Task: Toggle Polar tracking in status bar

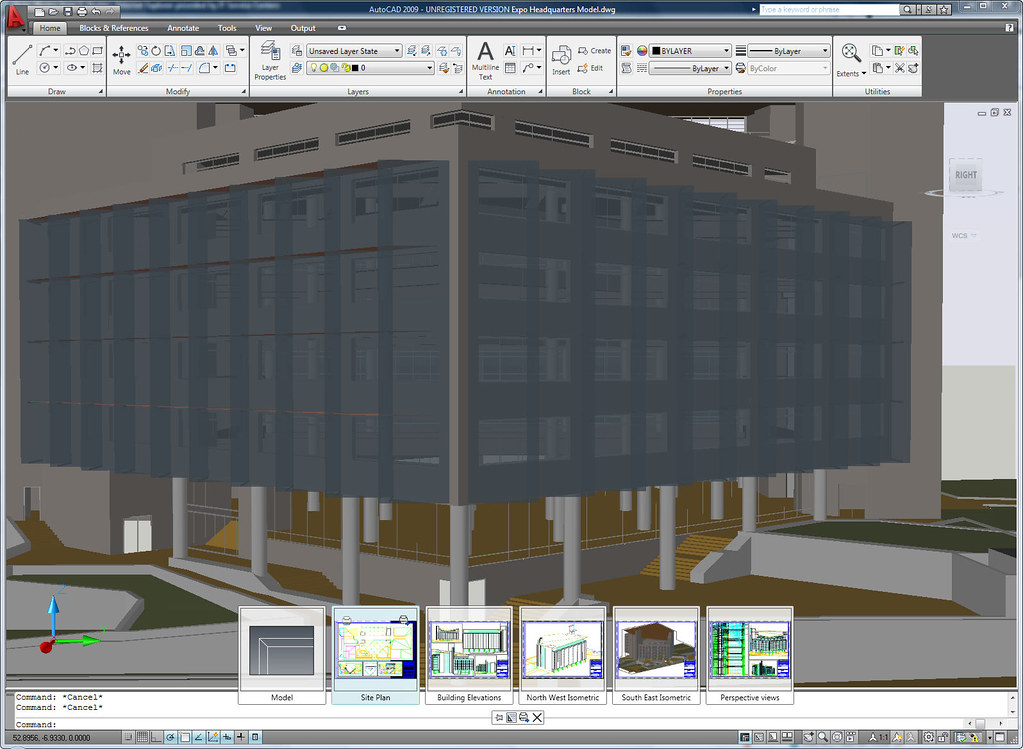Action: tap(170, 738)
